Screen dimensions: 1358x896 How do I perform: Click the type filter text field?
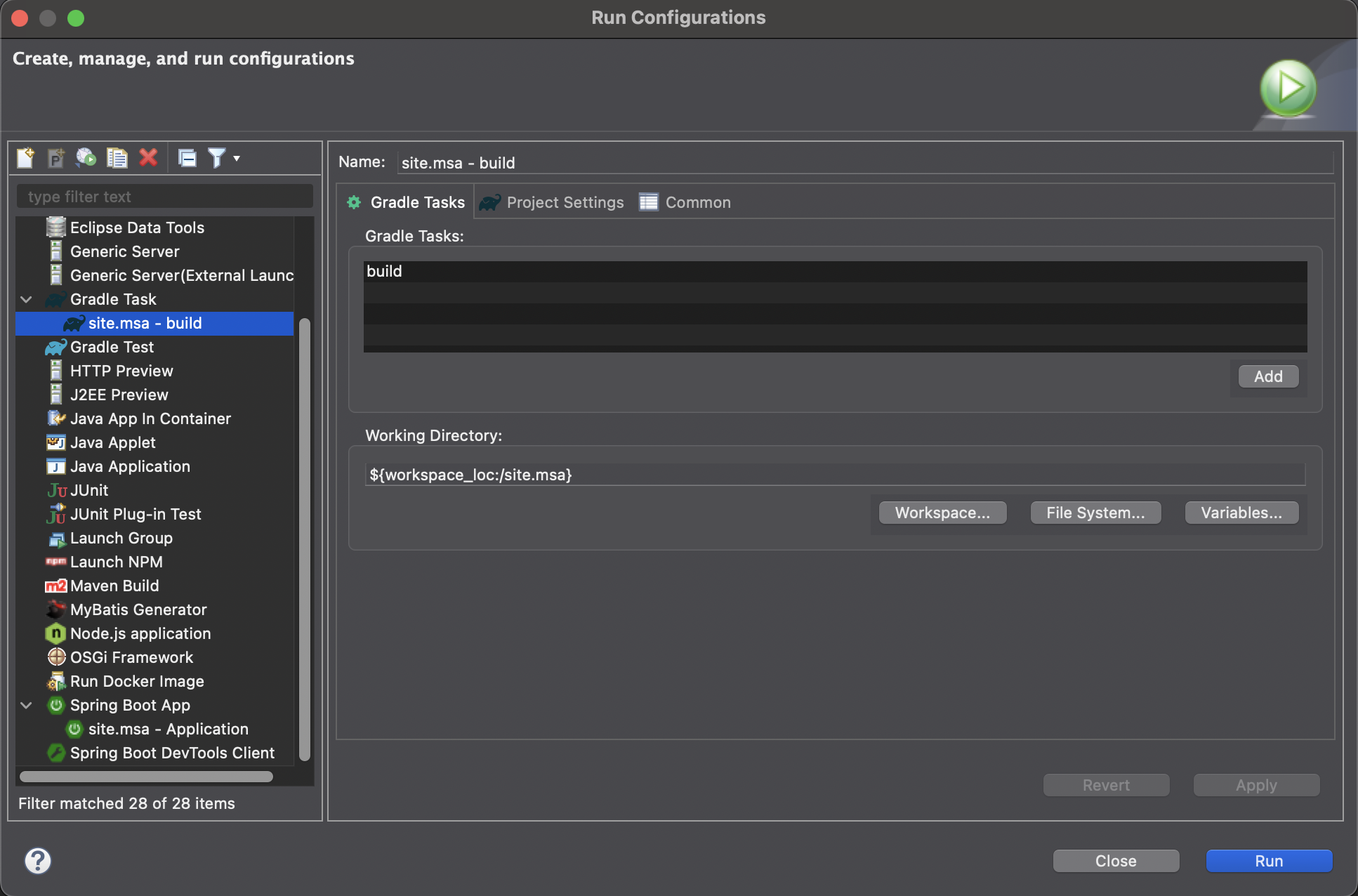(165, 197)
